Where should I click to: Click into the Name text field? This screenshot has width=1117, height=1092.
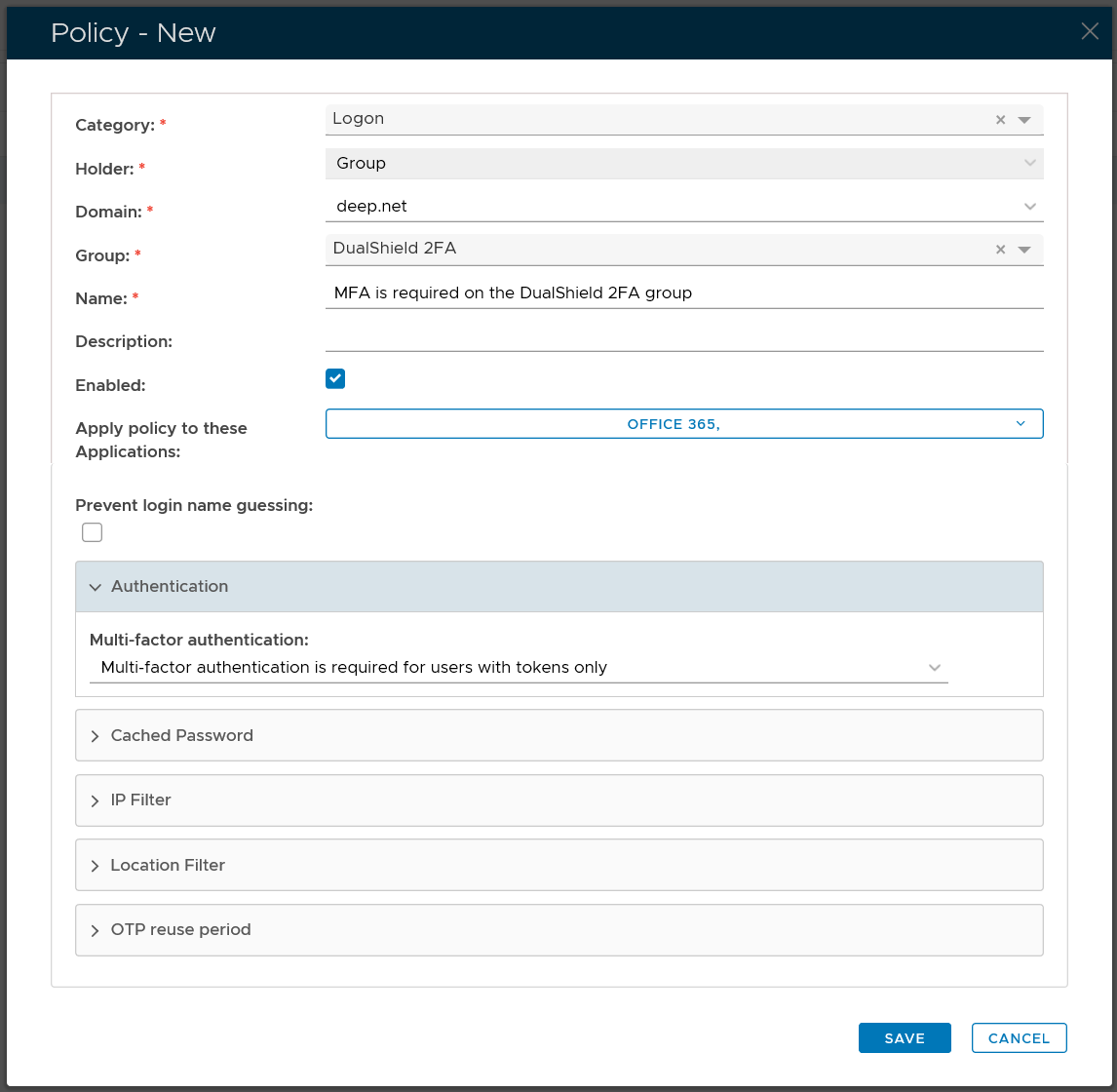coord(683,293)
